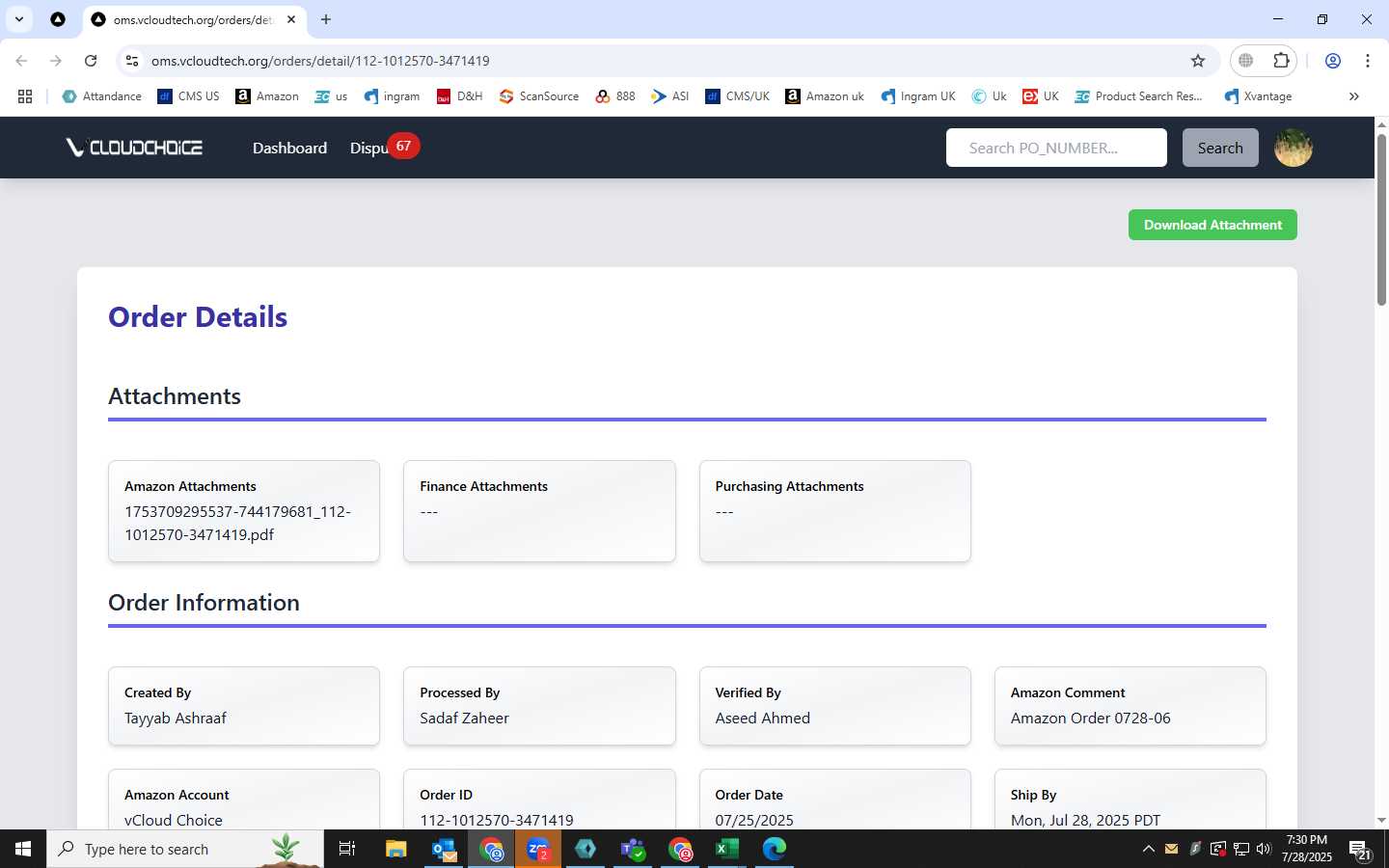
Task: Select the Purchasing Attachments card
Action: pos(834,511)
